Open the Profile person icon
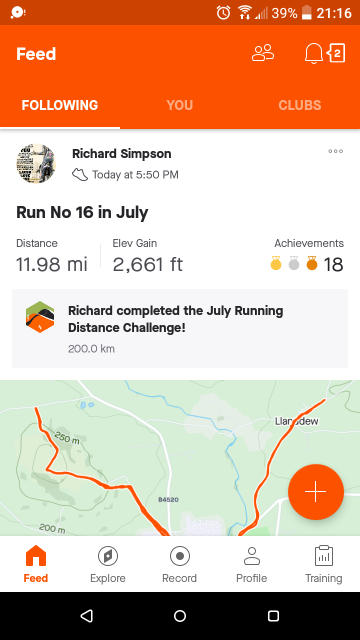360x640 pixels. [x=251, y=556]
